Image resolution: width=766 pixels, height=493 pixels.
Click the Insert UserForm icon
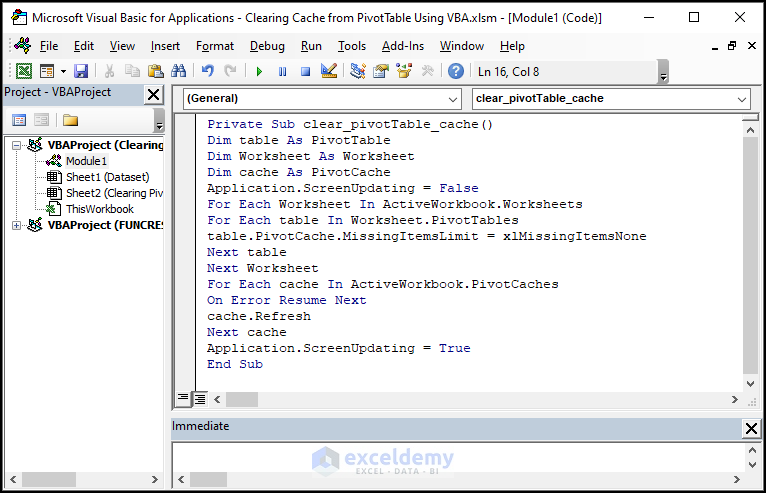coord(47,71)
